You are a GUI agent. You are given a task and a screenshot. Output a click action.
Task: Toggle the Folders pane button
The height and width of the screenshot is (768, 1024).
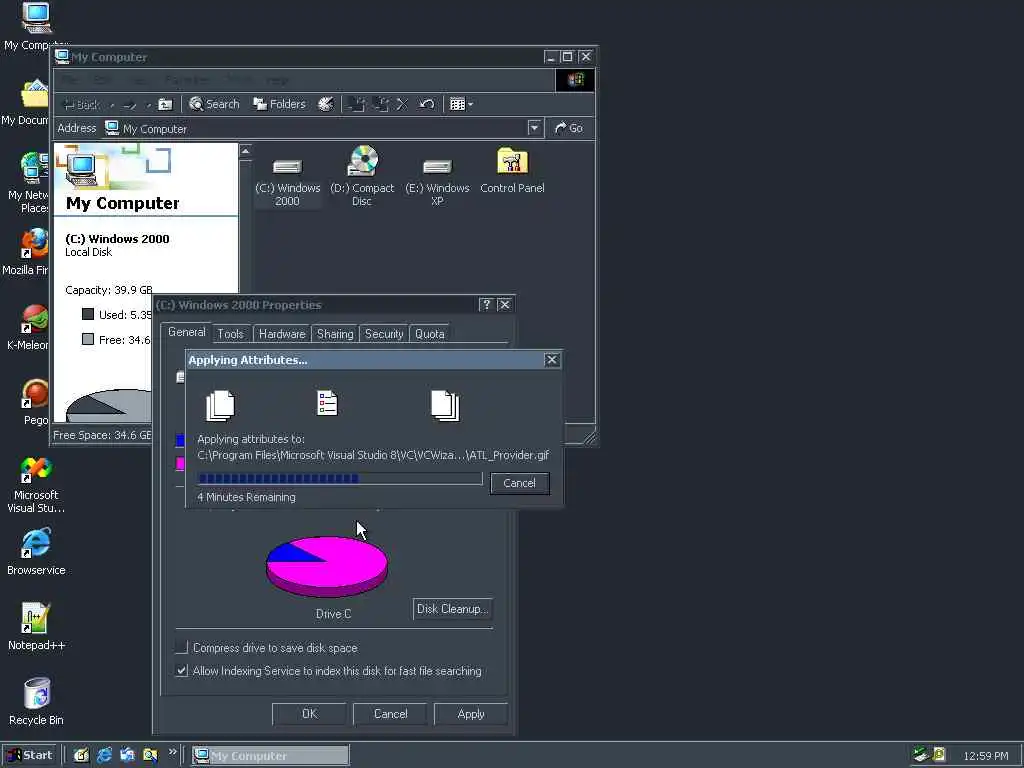280,104
